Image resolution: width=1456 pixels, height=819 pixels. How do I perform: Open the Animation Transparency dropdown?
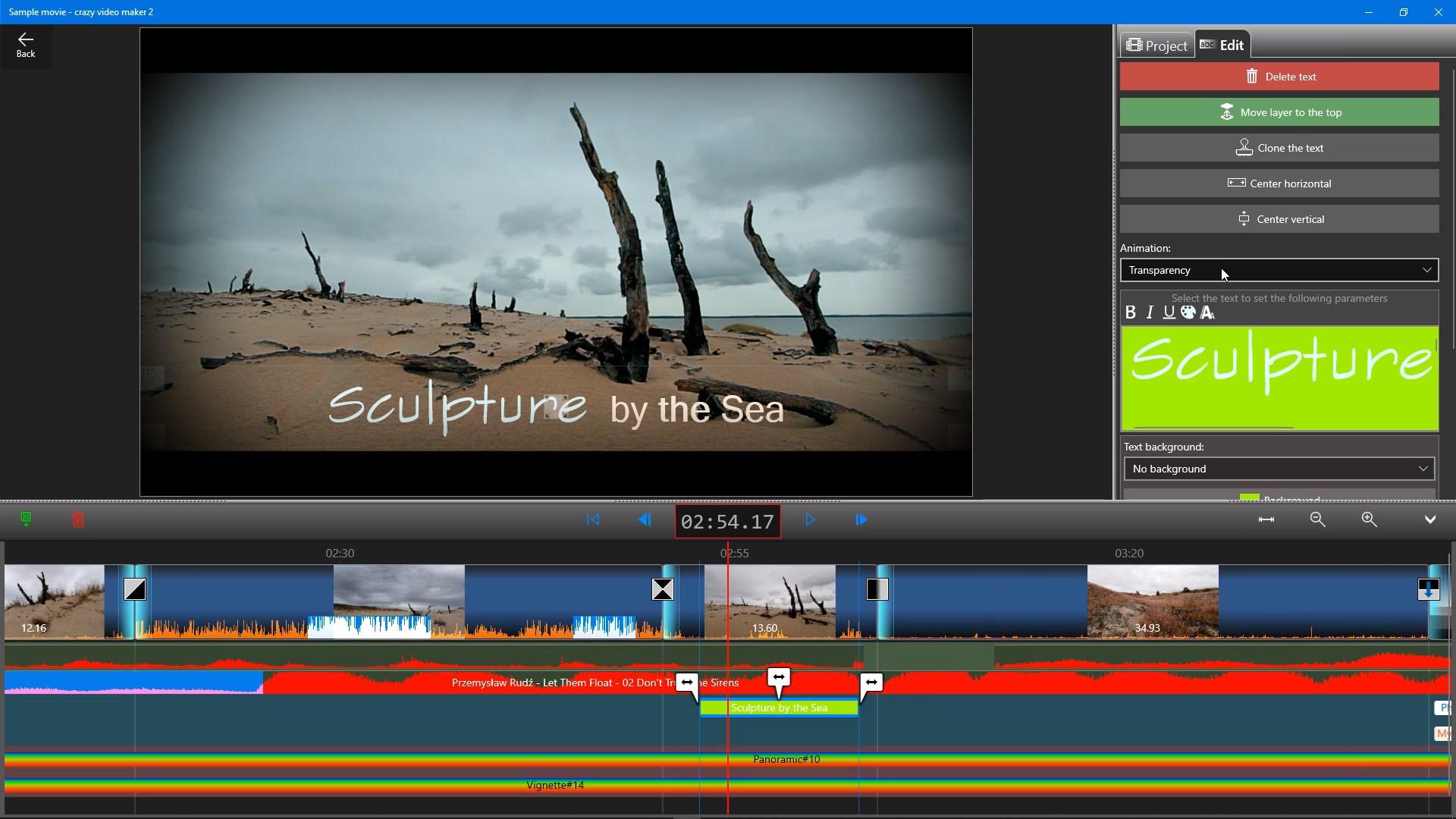(x=1279, y=270)
